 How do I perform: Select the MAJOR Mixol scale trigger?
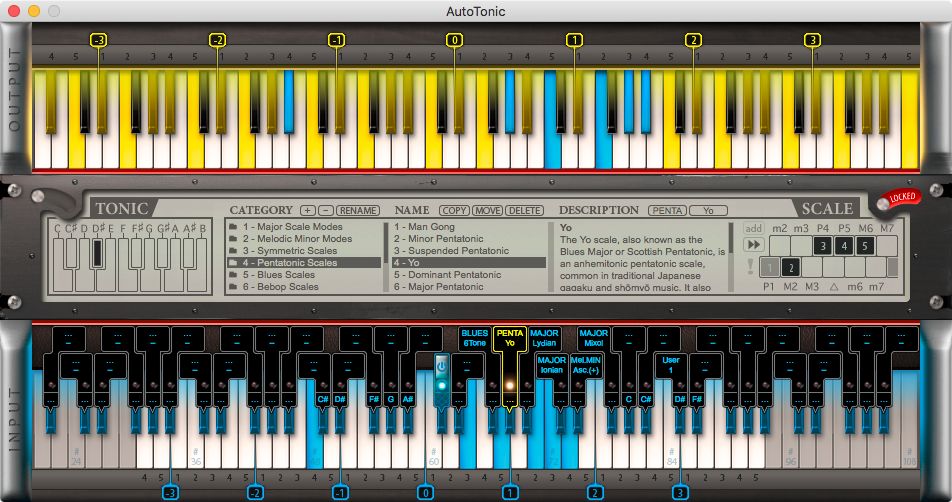pyautogui.click(x=593, y=338)
